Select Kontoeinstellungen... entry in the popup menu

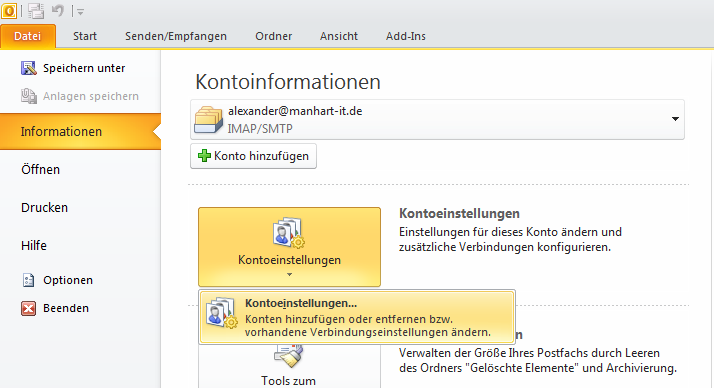[x=357, y=317]
